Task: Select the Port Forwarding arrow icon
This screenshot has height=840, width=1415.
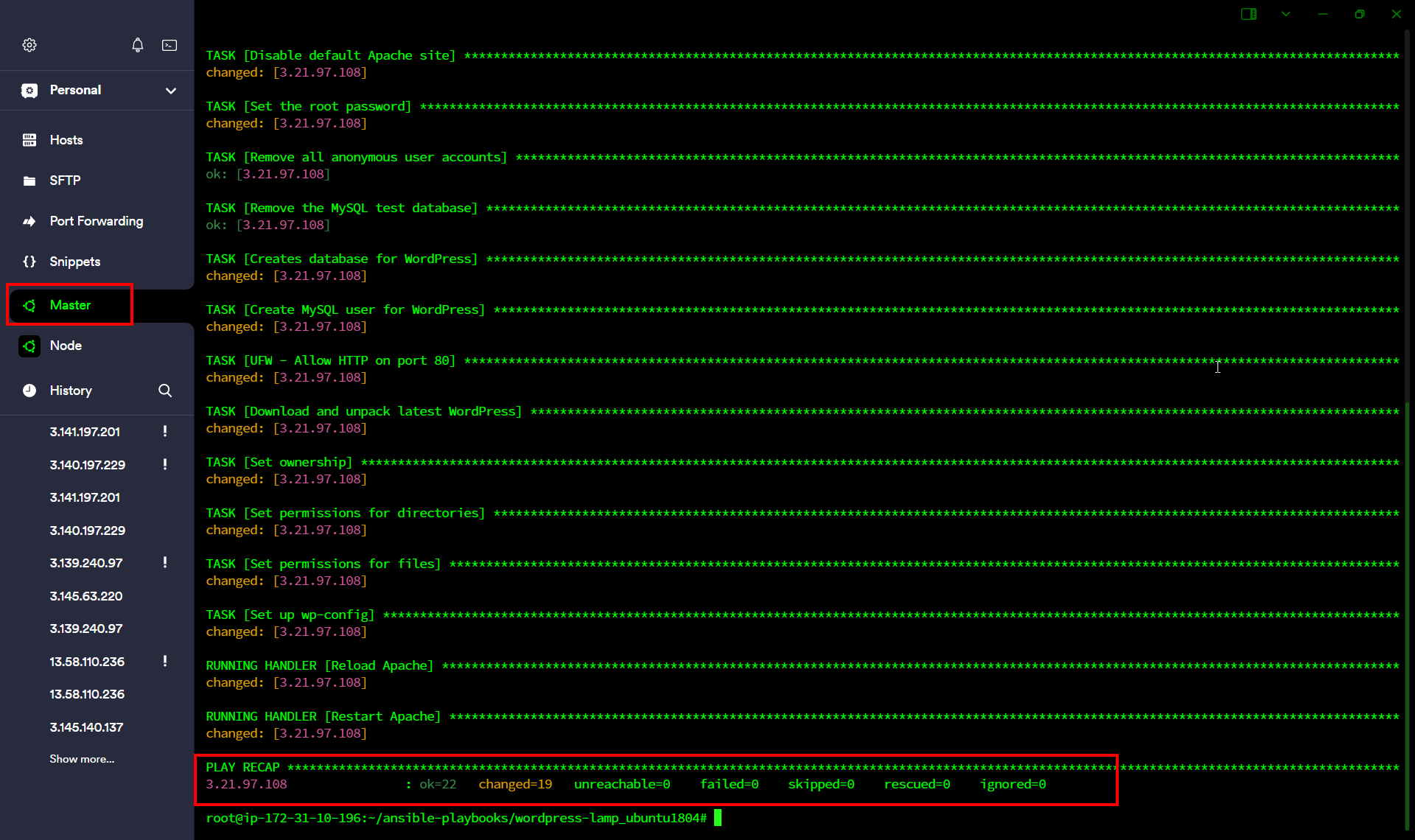Action: click(x=29, y=221)
